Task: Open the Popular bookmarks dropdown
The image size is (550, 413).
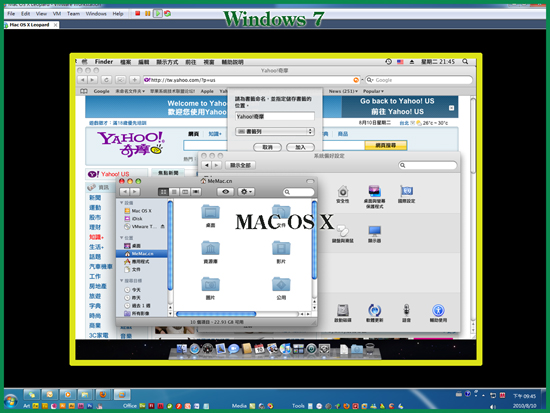Action: 373,91
